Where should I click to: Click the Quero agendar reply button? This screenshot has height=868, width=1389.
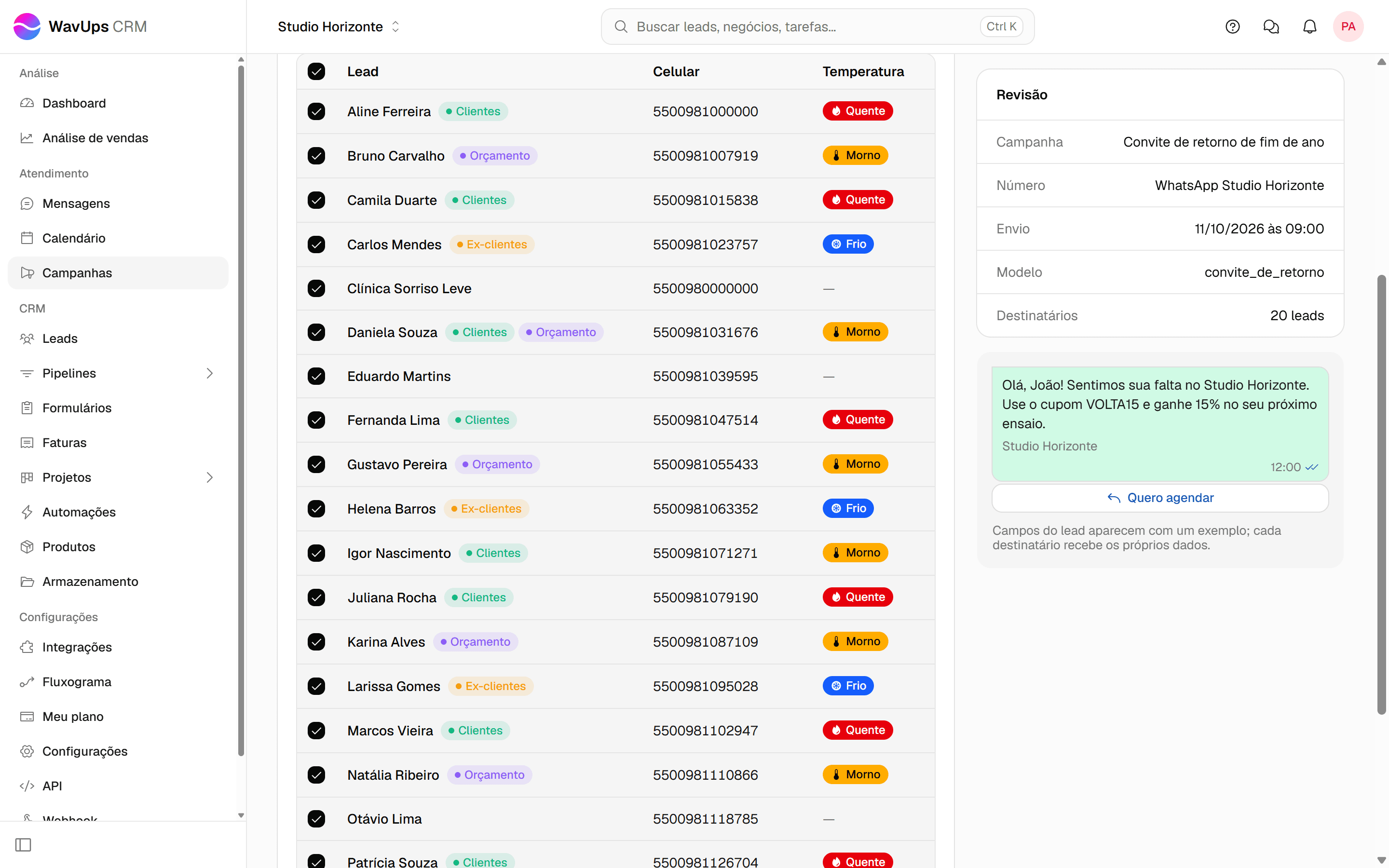tap(1160, 498)
